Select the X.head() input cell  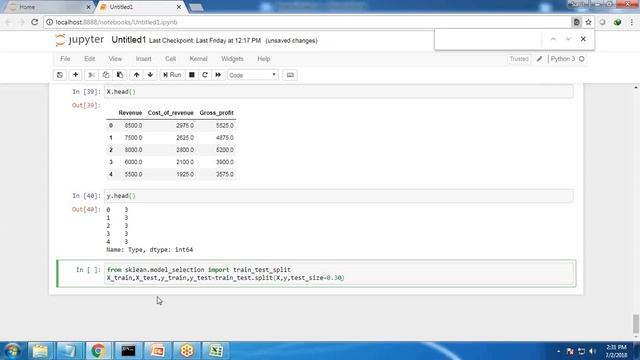pyautogui.click(x=339, y=92)
